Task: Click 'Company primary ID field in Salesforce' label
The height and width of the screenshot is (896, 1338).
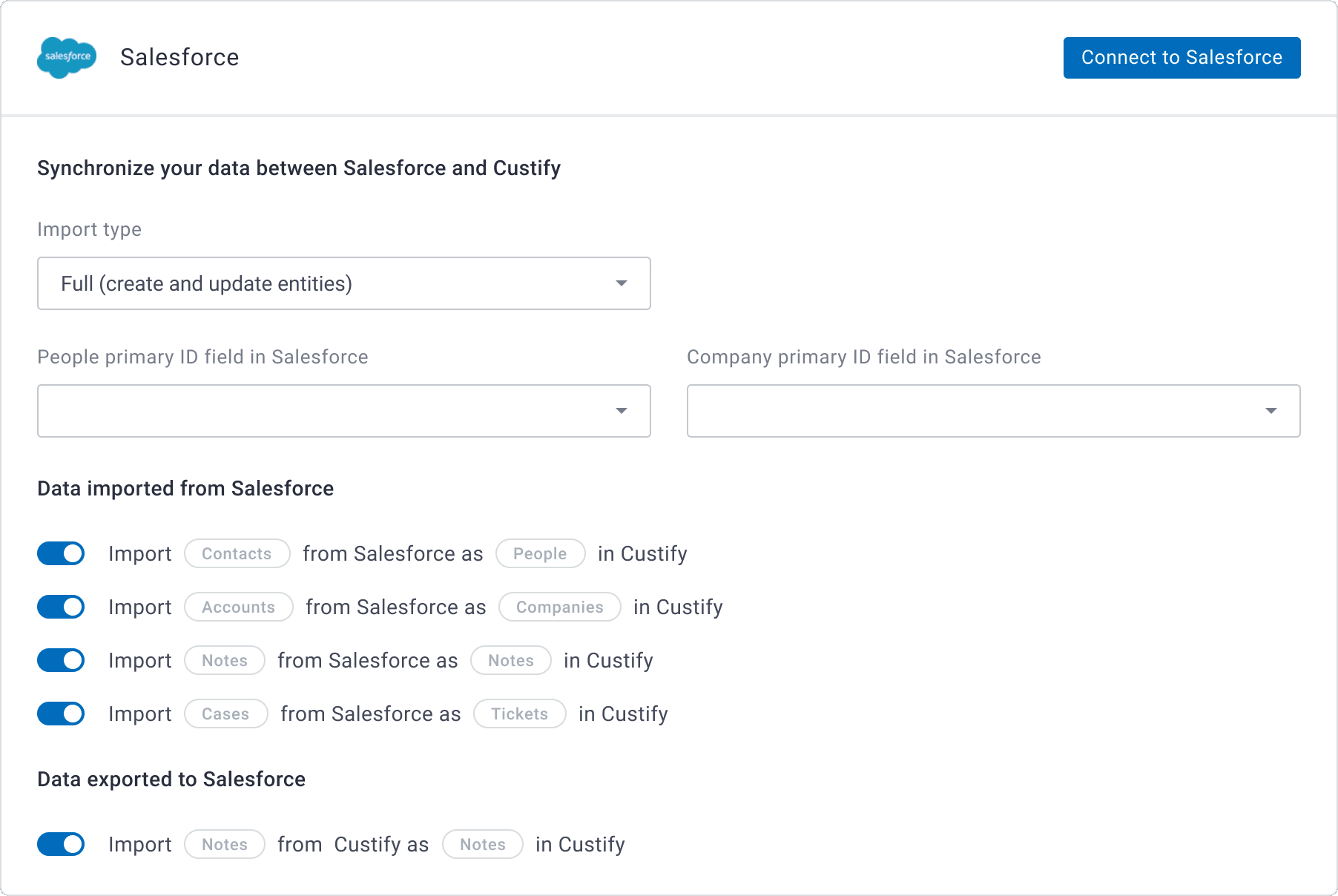Action: point(864,357)
